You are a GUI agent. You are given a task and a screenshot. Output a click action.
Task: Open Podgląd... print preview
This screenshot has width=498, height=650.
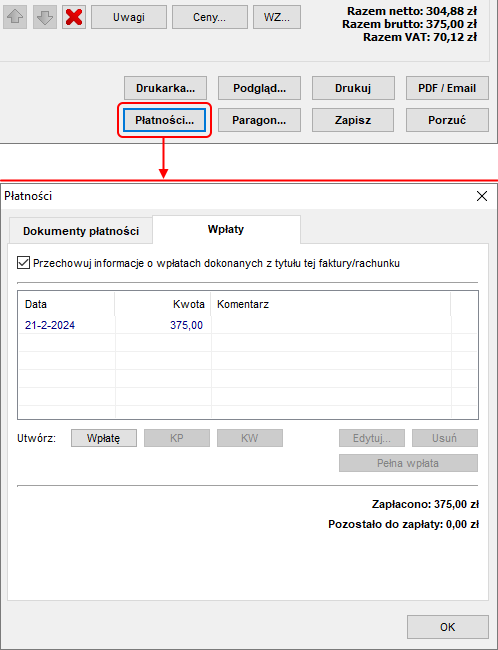260,88
